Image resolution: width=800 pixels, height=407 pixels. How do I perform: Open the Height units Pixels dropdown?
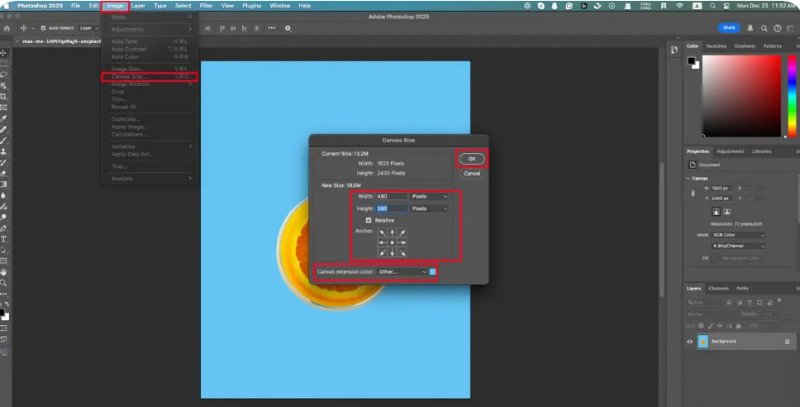coord(429,209)
